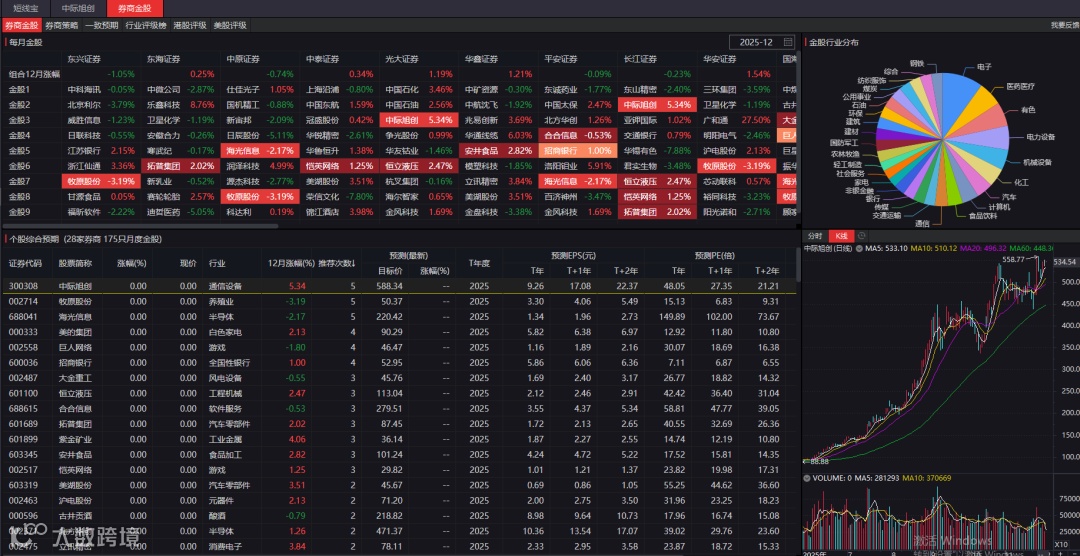Switch to the 短线宝 top tab
The image size is (1080, 556).
tap(25, 9)
